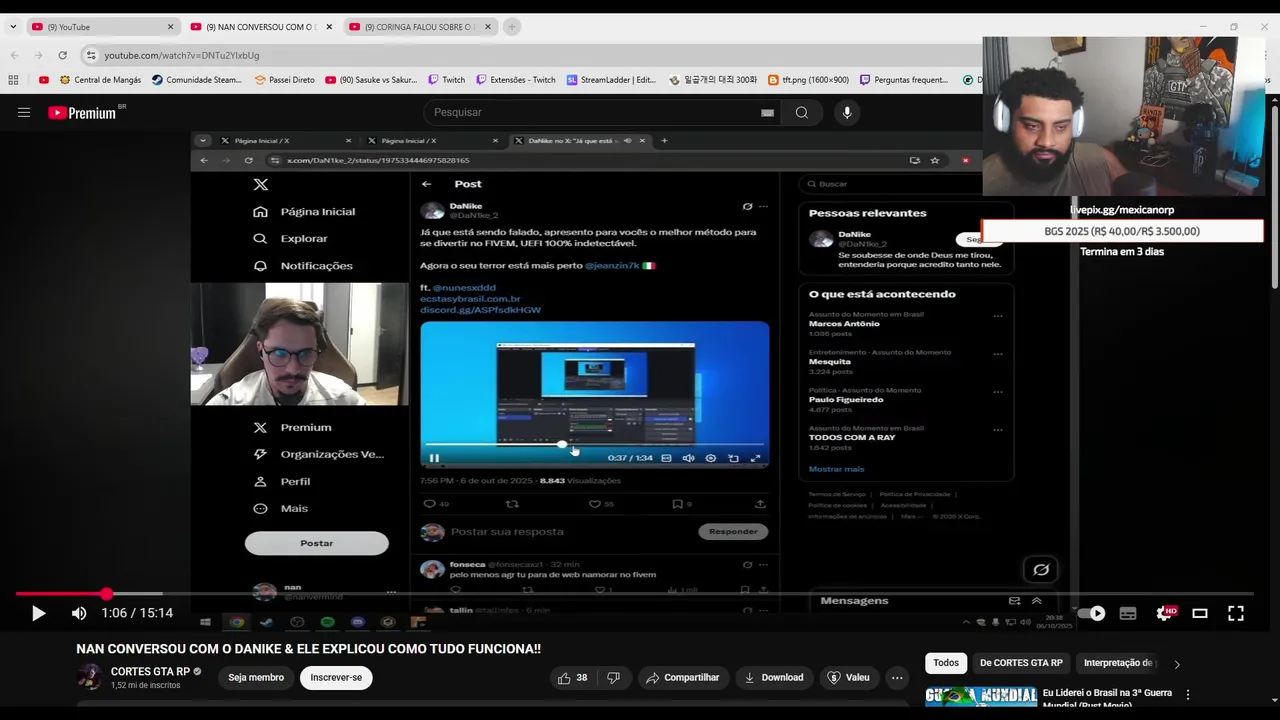The height and width of the screenshot is (720, 1280).
Task: View site information next to the URL
Action: (x=91, y=55)
